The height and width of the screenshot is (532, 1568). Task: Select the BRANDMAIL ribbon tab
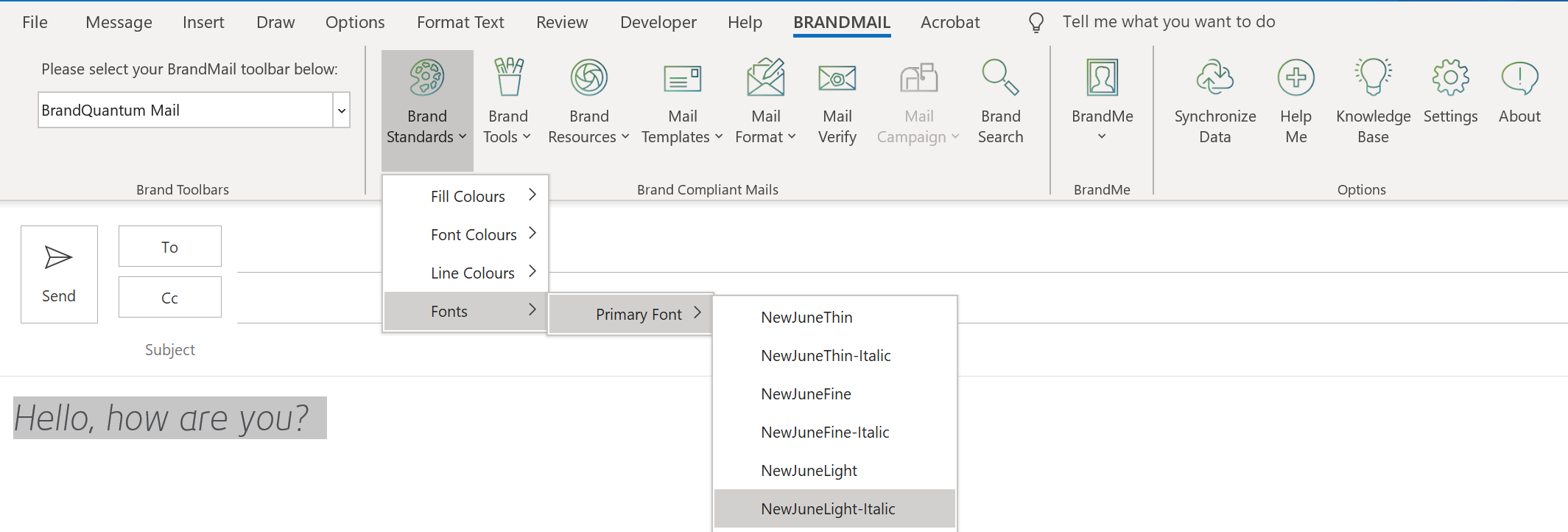point(842,23)
